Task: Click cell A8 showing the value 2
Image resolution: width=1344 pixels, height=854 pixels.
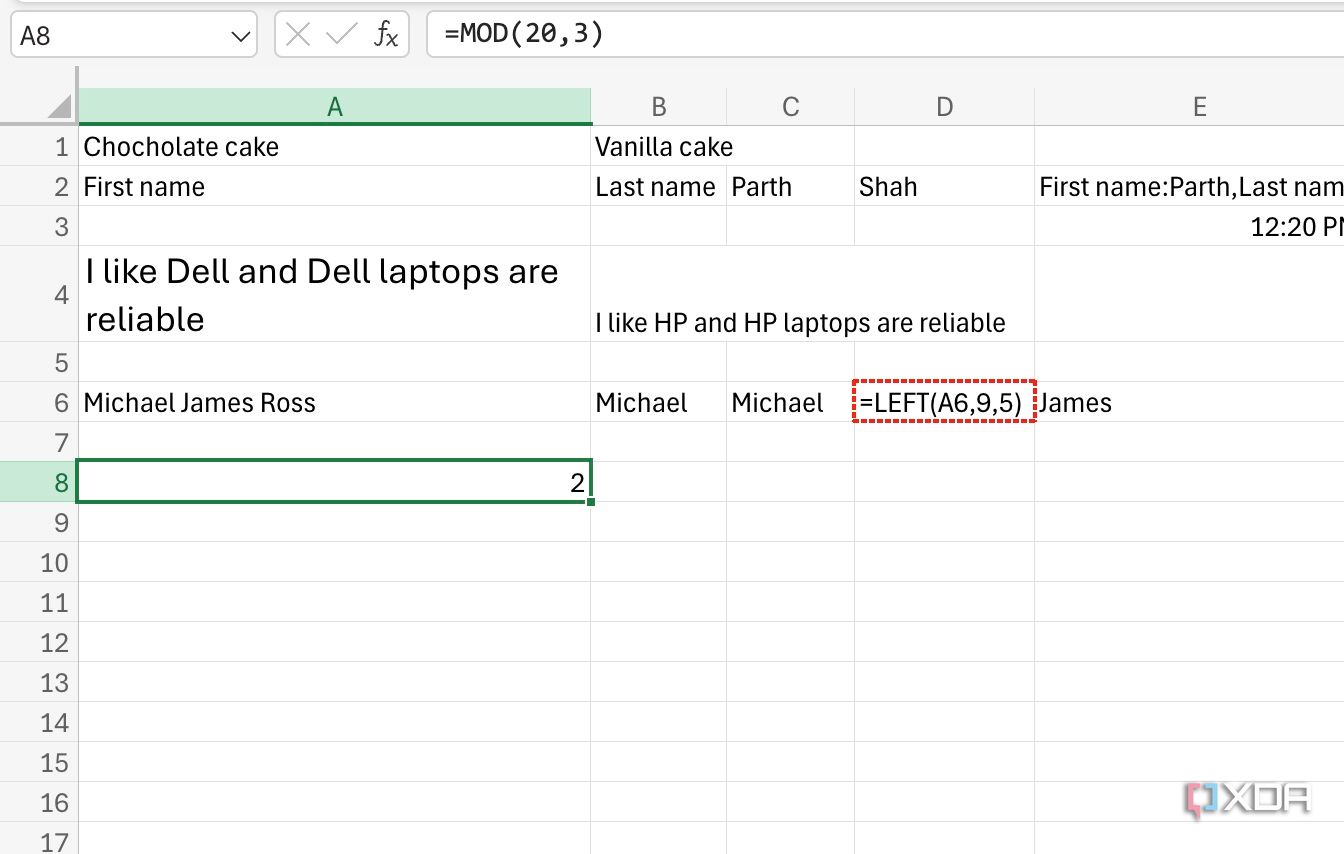Action: (x=335, y=482)
